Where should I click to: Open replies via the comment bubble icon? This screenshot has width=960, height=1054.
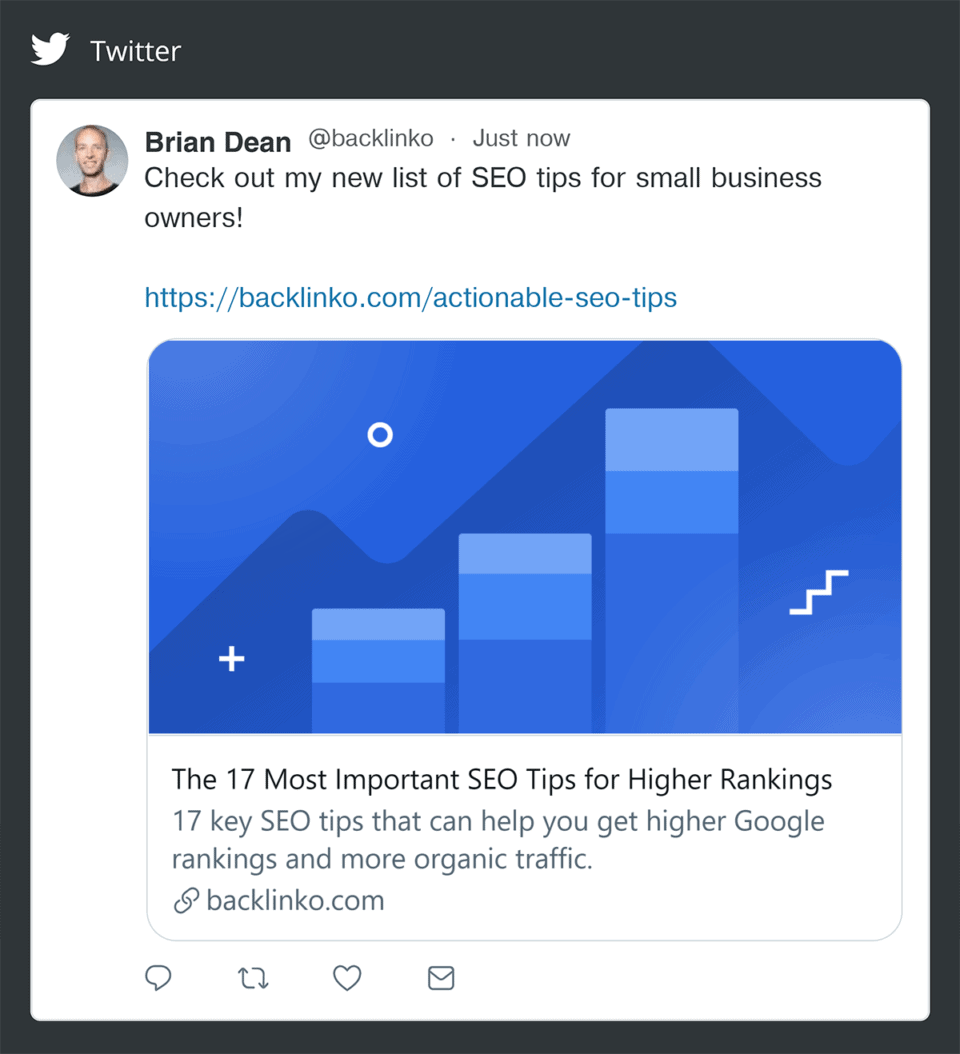pyautogui.click(x=159, y=978)
